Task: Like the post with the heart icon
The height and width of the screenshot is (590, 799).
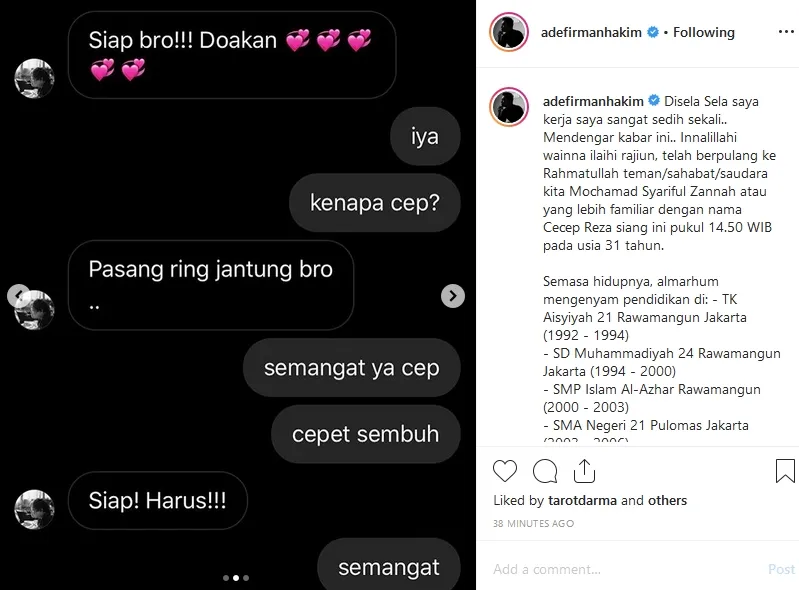Action: [x=504, y=471]
